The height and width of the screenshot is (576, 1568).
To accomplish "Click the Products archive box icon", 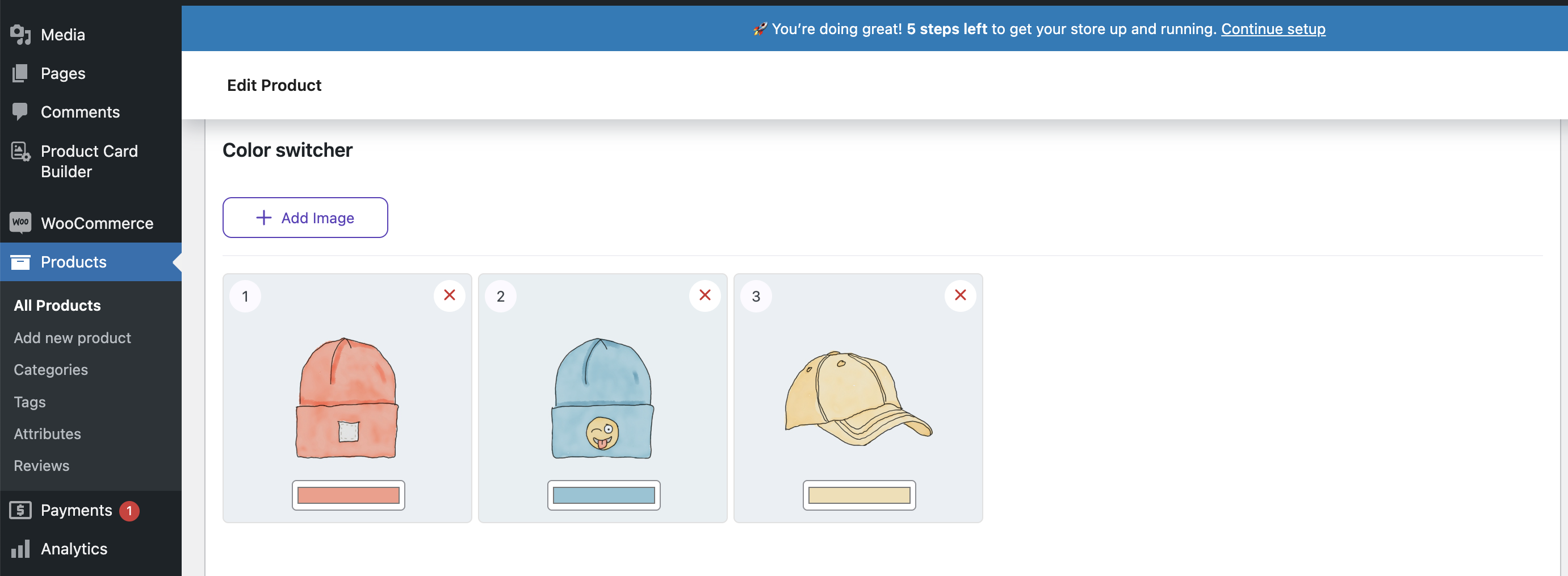I will [20, 262].
